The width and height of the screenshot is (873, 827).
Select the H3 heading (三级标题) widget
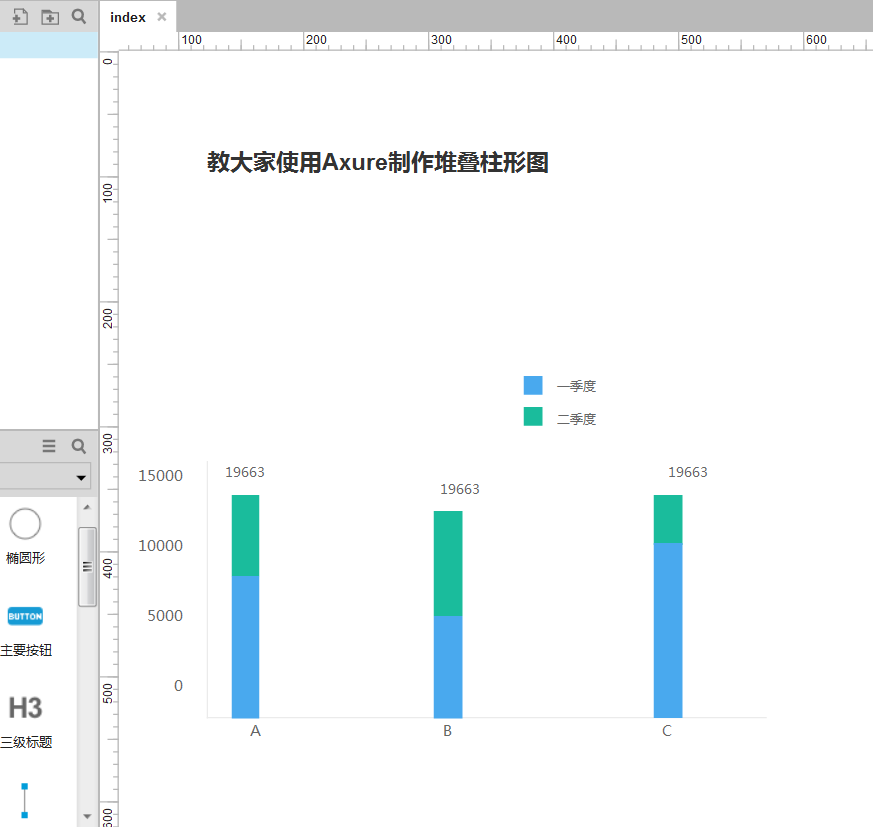pos(26,722)
